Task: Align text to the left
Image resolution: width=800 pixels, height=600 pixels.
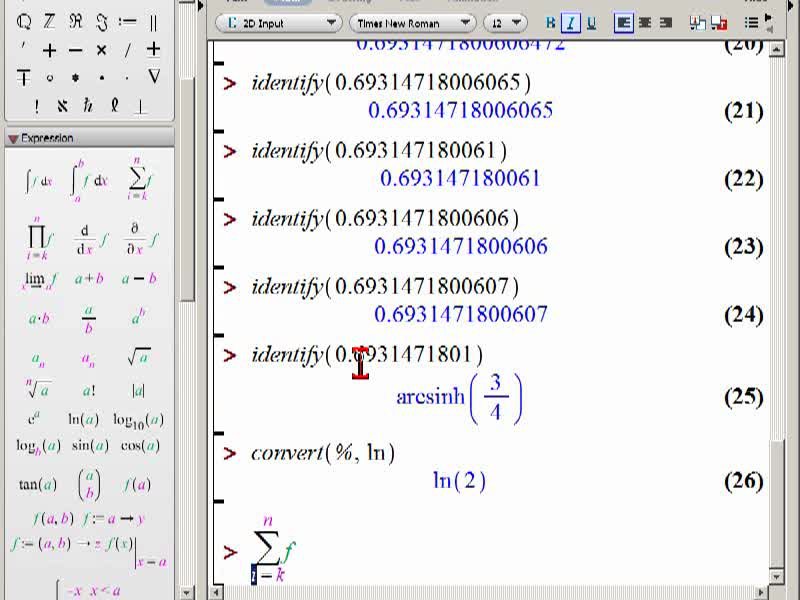Action: pyautogui.click(x=623, y=23)
